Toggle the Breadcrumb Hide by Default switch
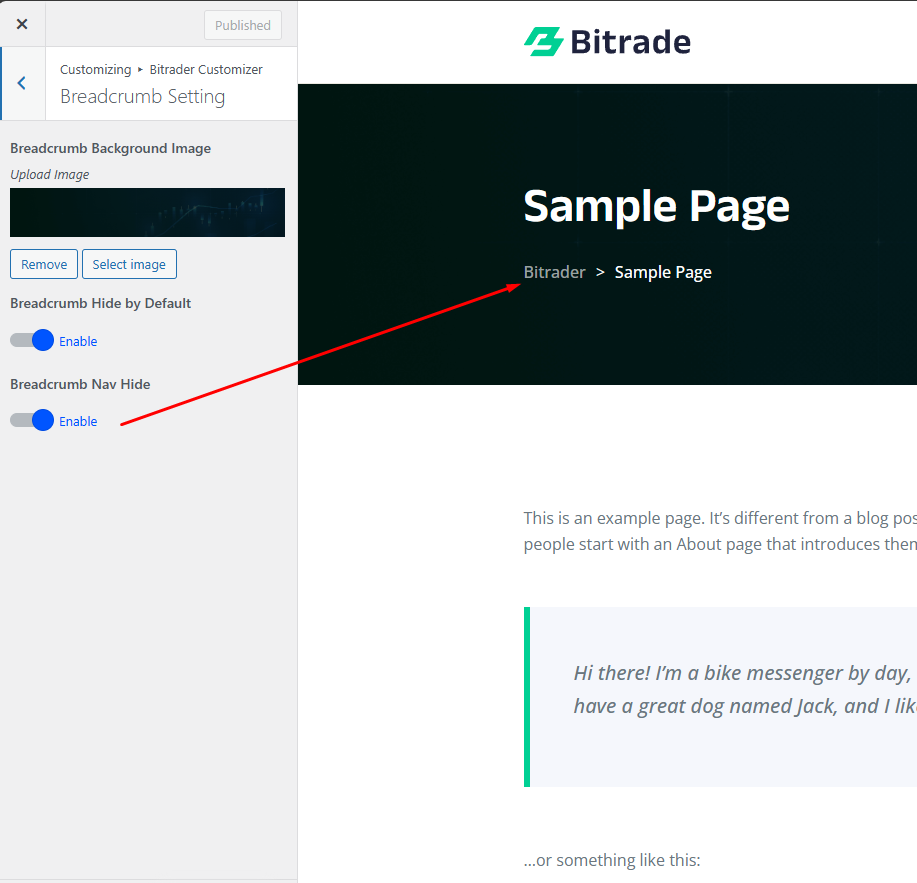 point(32,341)
